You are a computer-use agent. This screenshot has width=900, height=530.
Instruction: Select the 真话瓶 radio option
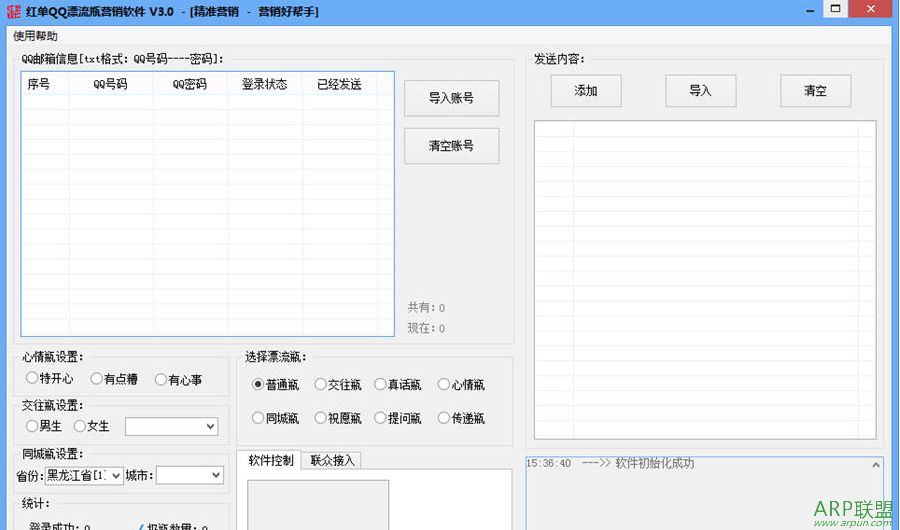pyautogui.click(x=380, y=385)
